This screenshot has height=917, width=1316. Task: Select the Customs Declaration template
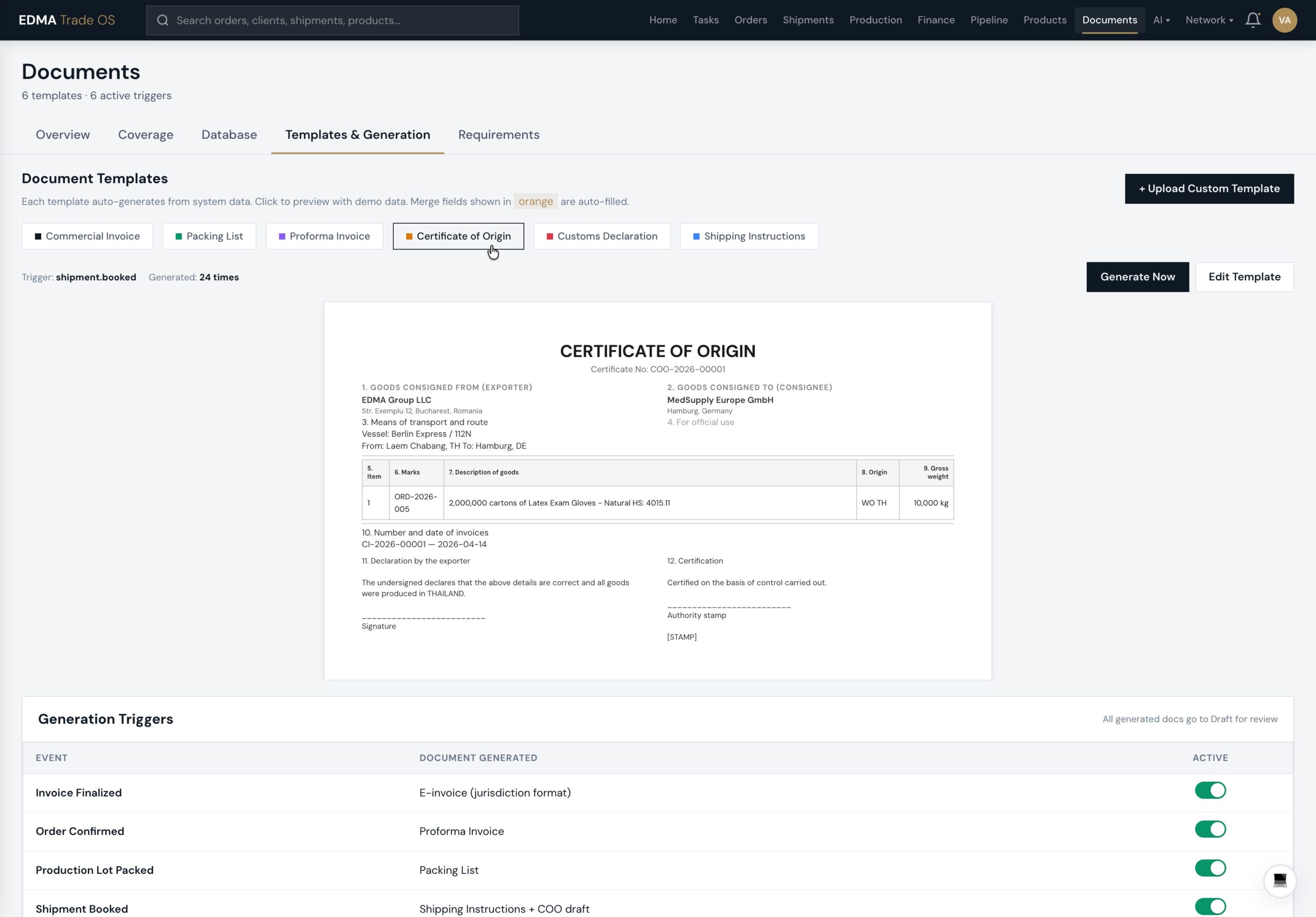pos(602,236)
